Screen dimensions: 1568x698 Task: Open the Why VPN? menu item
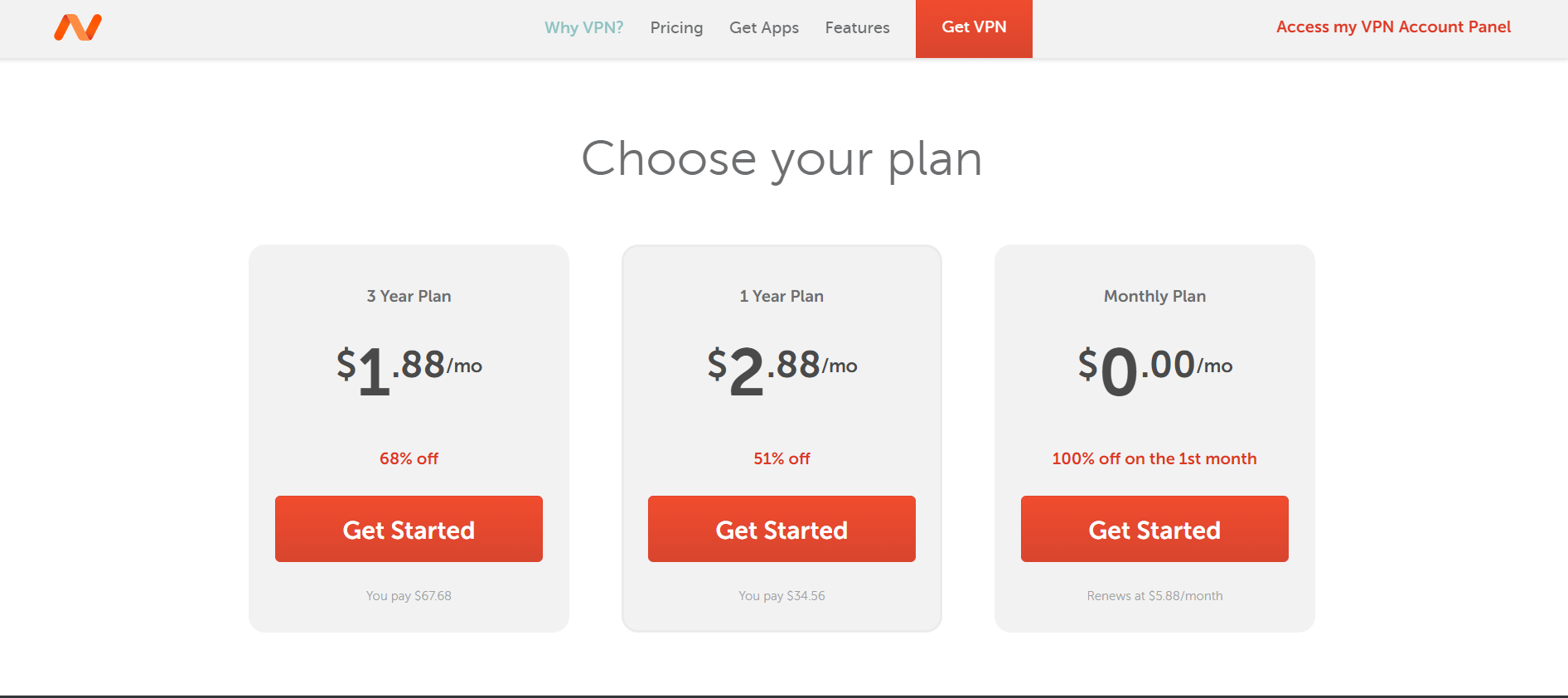(583, 27)
